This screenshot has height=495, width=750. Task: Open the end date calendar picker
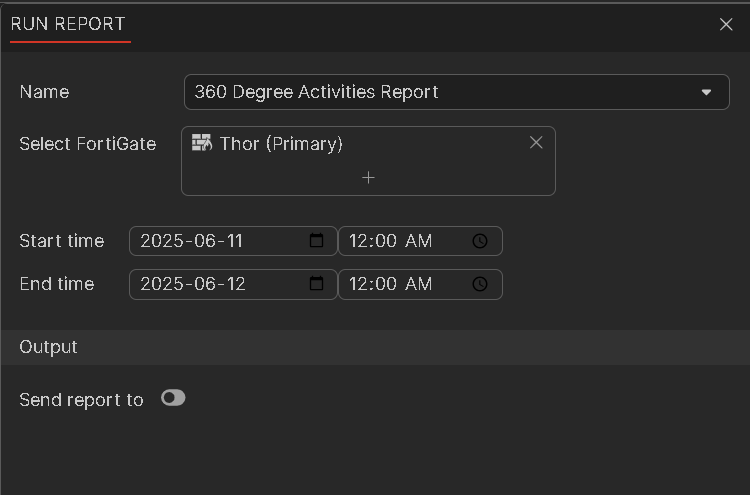tap(317, 284)
